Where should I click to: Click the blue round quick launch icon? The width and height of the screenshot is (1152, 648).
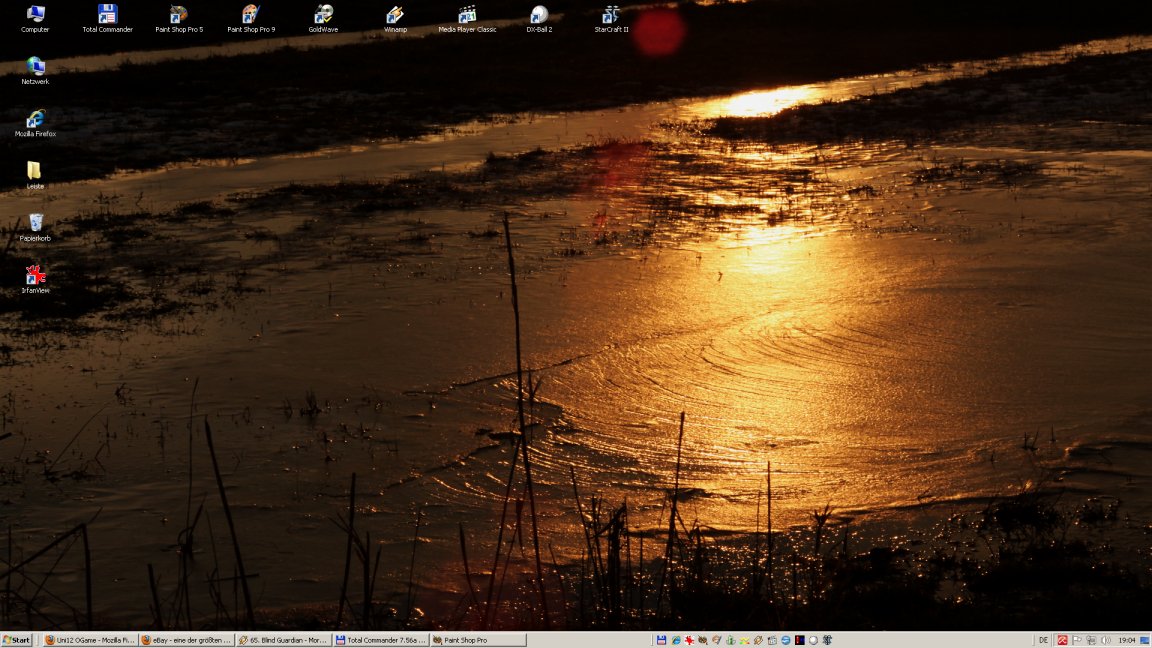coord(785,640)
